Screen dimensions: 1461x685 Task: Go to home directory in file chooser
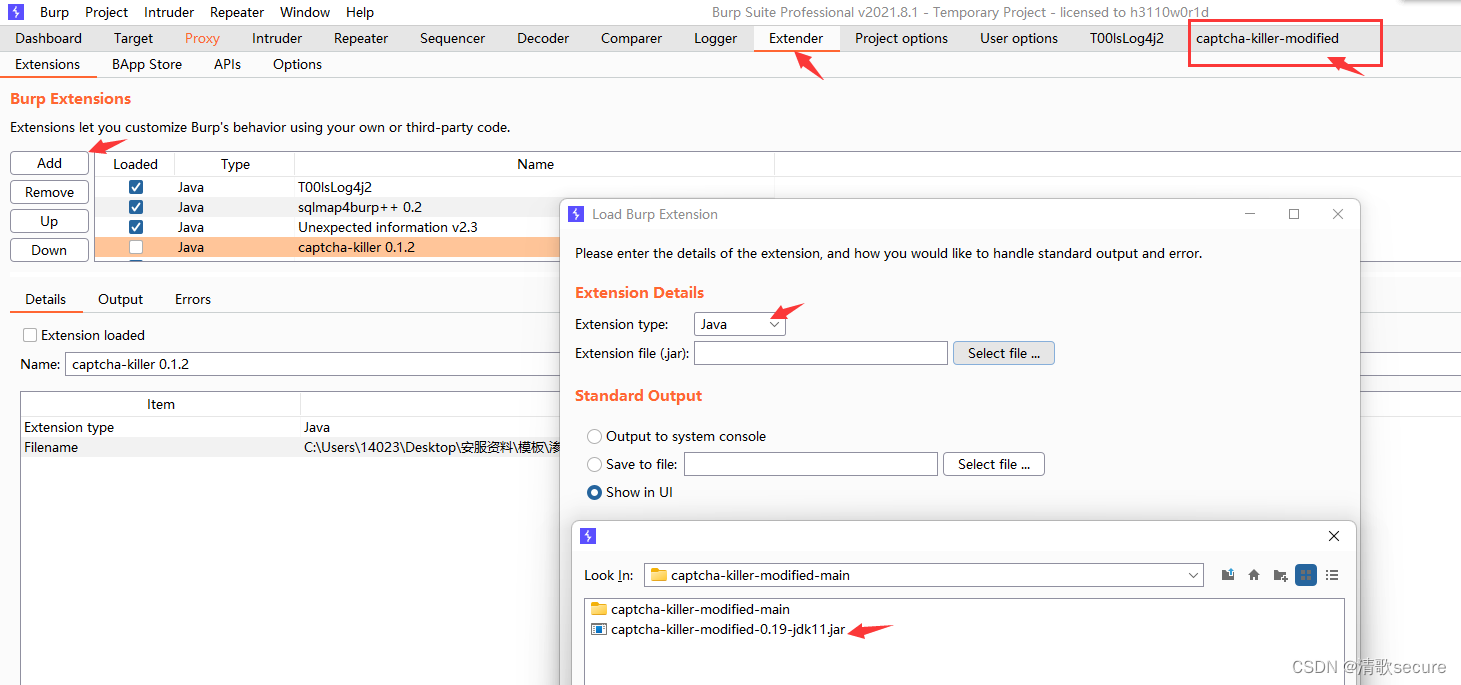1254,574
